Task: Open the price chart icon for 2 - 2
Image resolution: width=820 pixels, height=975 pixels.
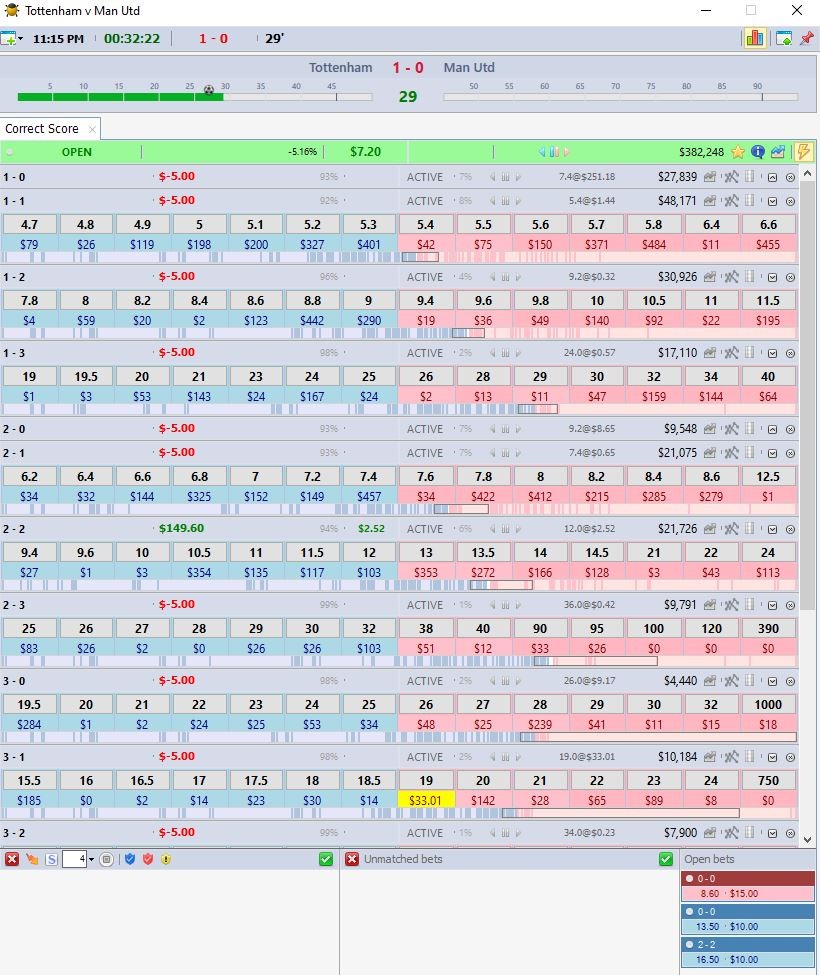Action: point(709,529)
